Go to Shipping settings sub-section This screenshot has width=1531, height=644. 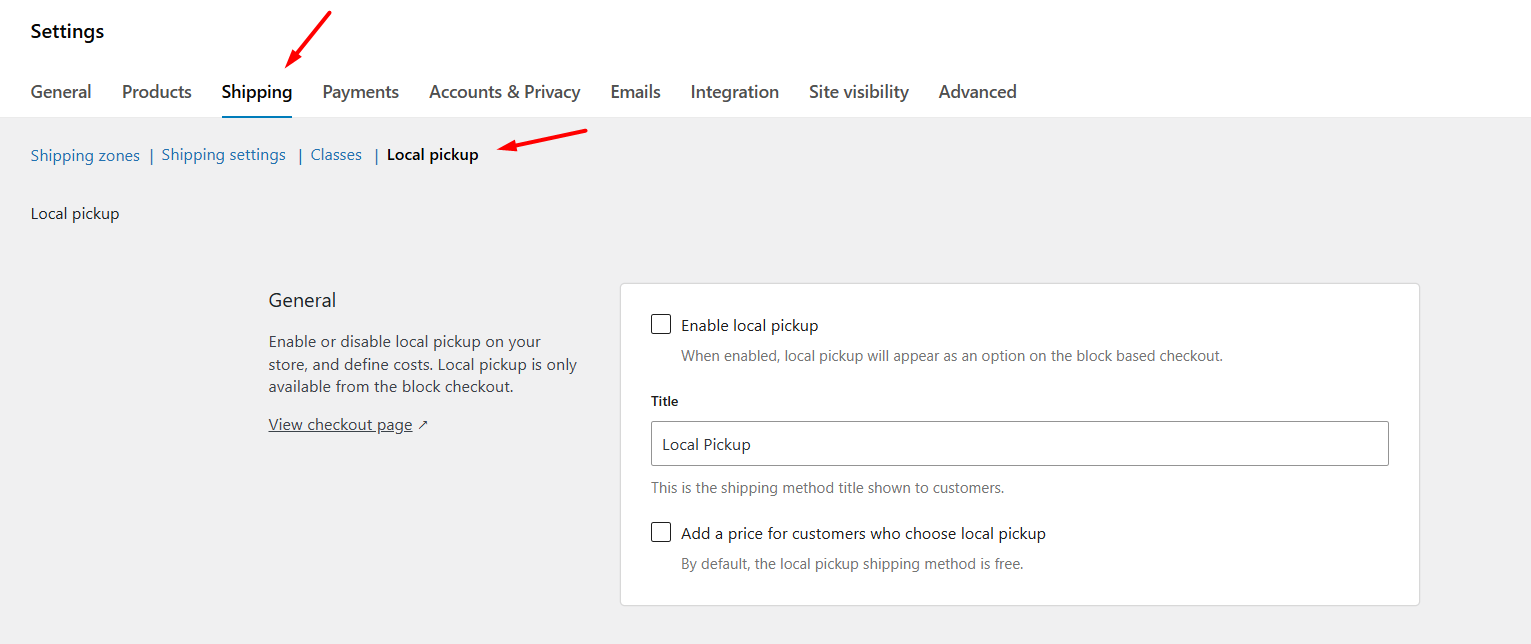(224, 155)
